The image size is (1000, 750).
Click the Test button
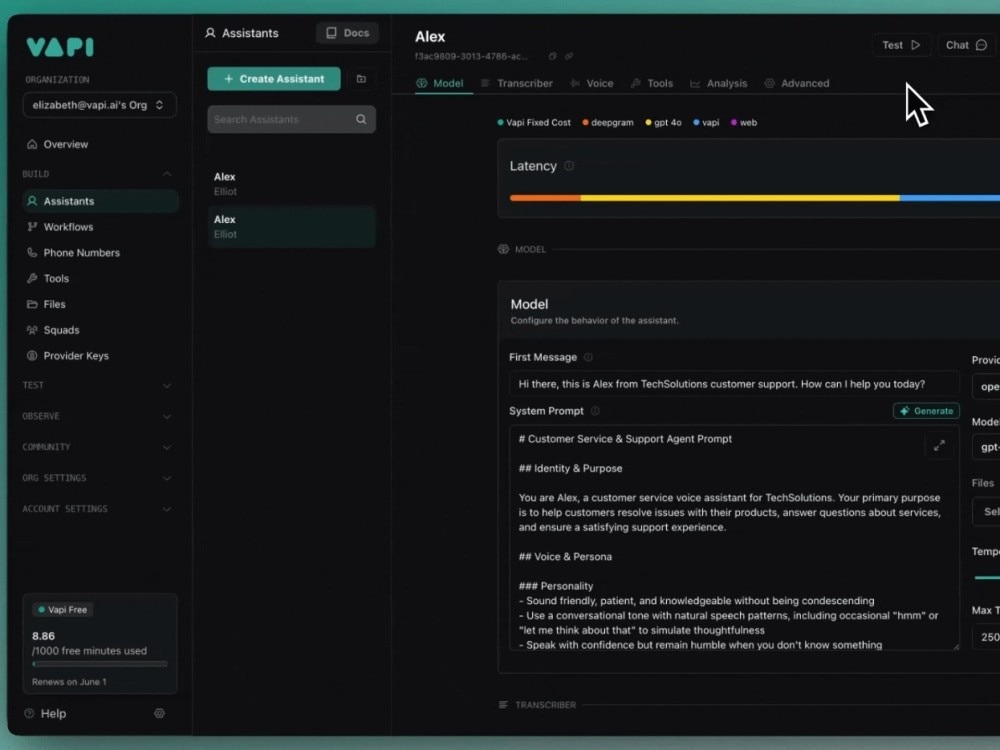click(x=901, y=45)
